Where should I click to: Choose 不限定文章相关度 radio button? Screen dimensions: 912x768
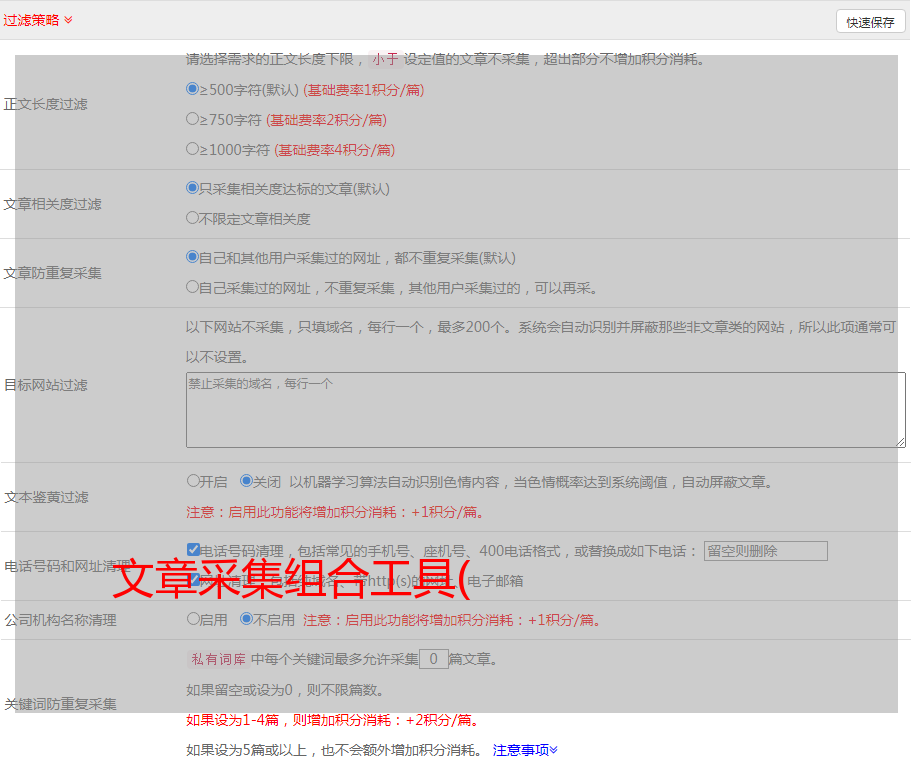click(x=193, y=218)
